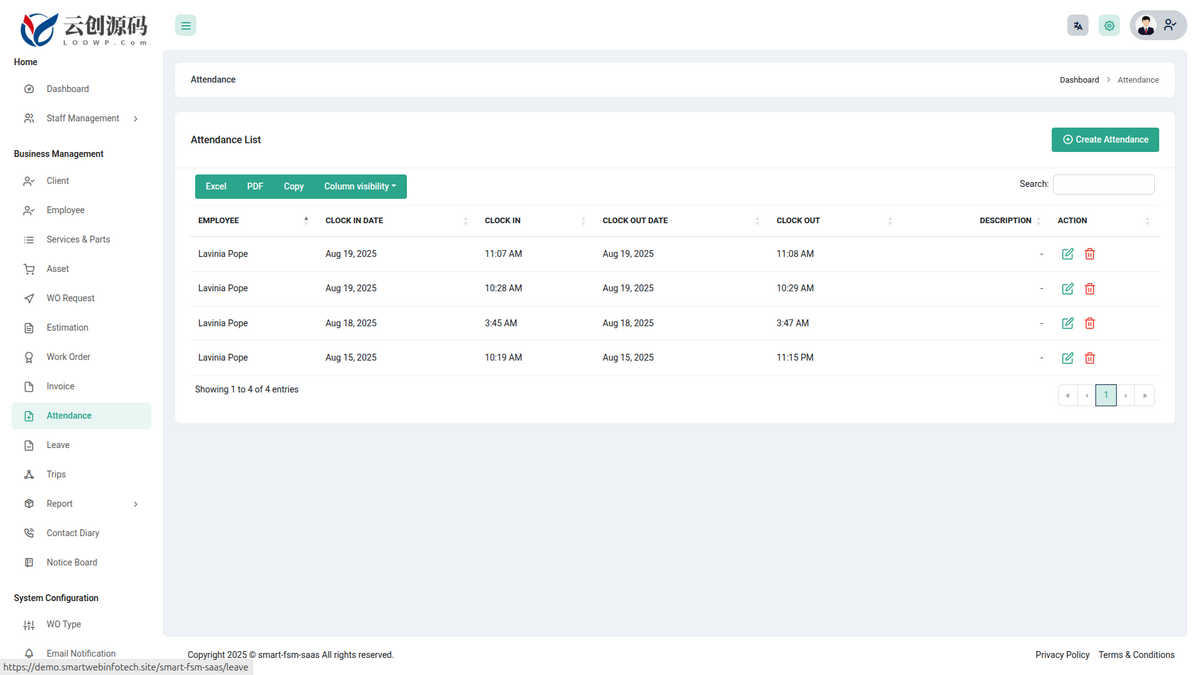Screen dimensions: 1200x675
Task: Export table to PDF
Action: tap(255, 186)
